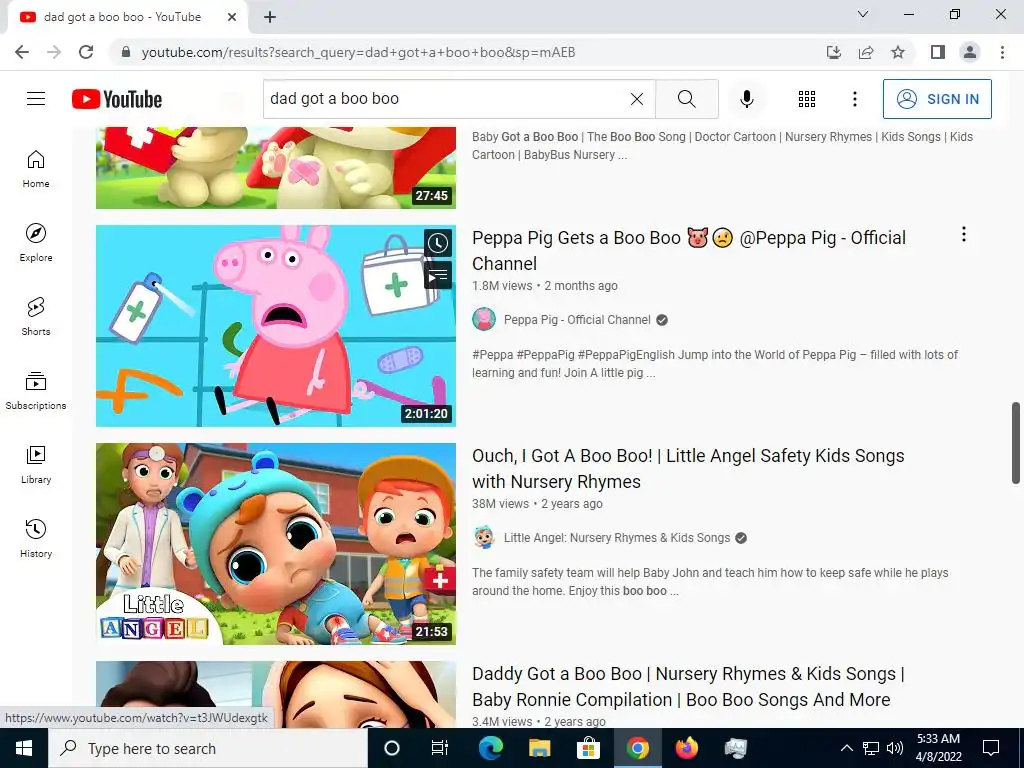The width and height of the screenshot is (1024, 768).
Task: Open Chrome's three-dot menu
Action: point(1002,52)
